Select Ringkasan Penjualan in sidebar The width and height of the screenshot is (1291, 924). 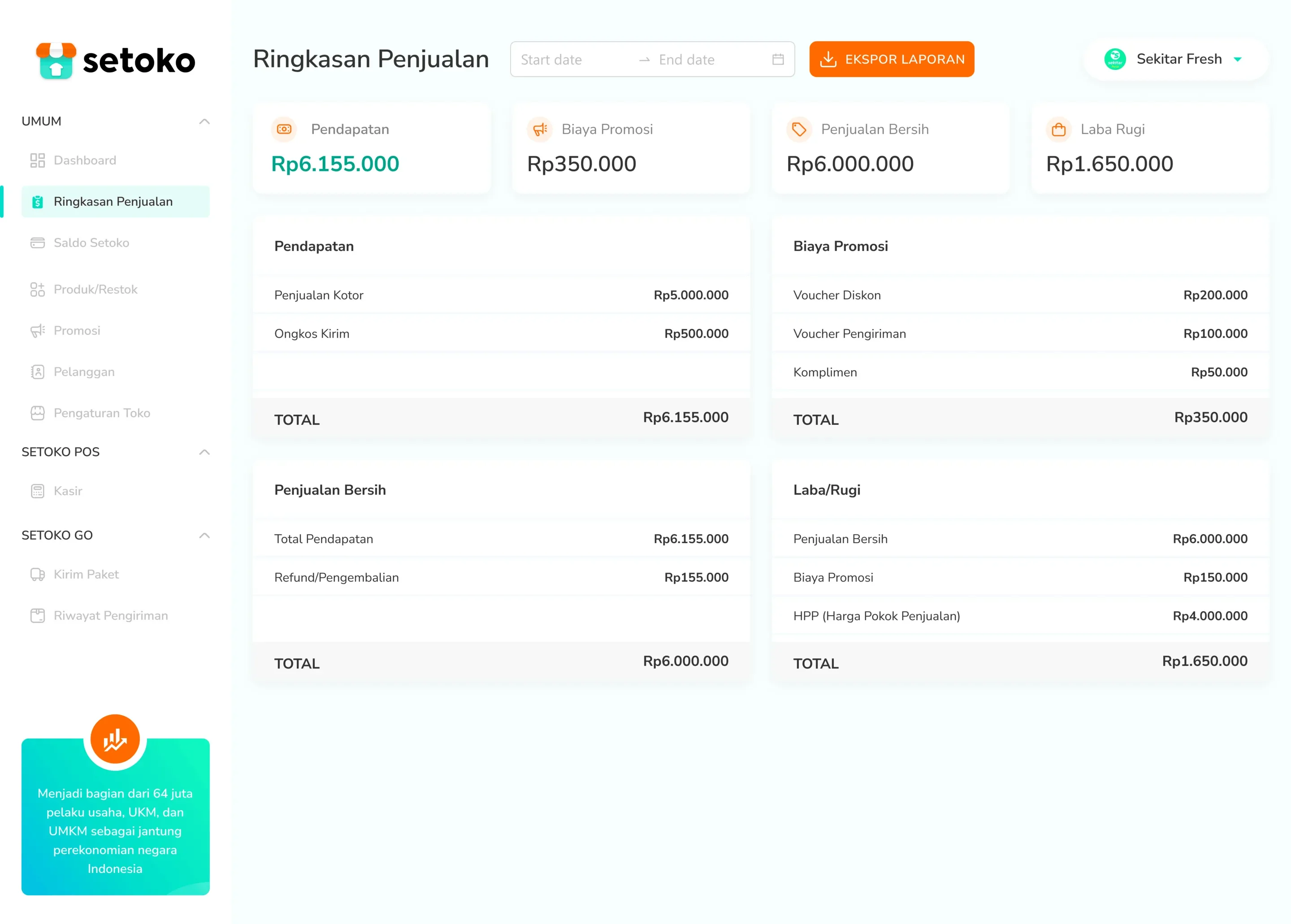click(116, 201)
